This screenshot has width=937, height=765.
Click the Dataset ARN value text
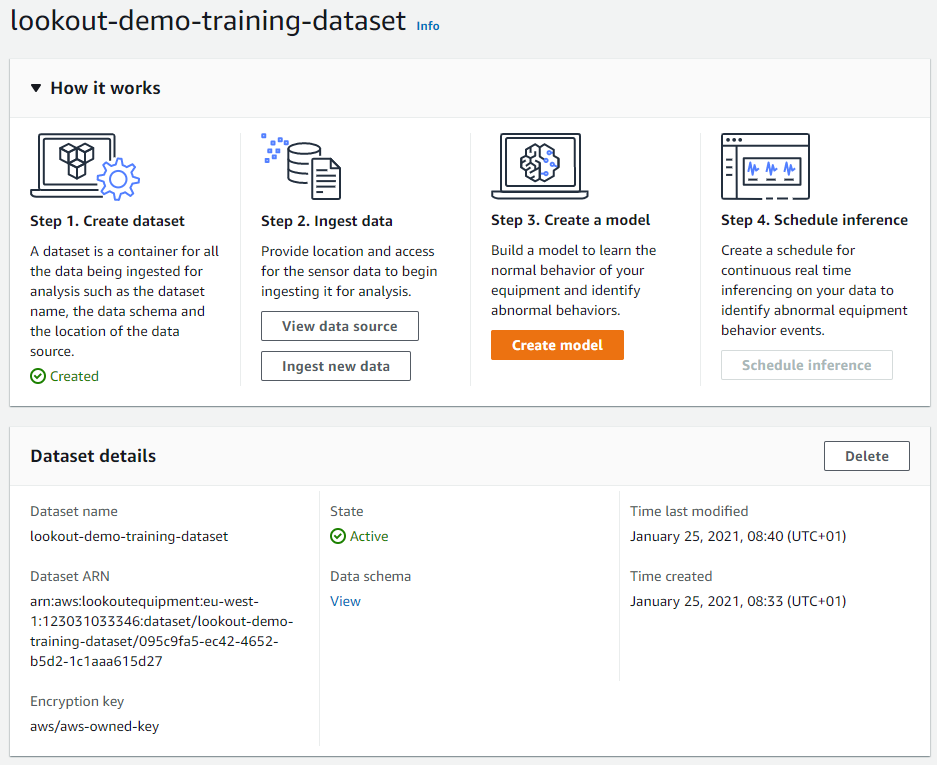(161, 631)
